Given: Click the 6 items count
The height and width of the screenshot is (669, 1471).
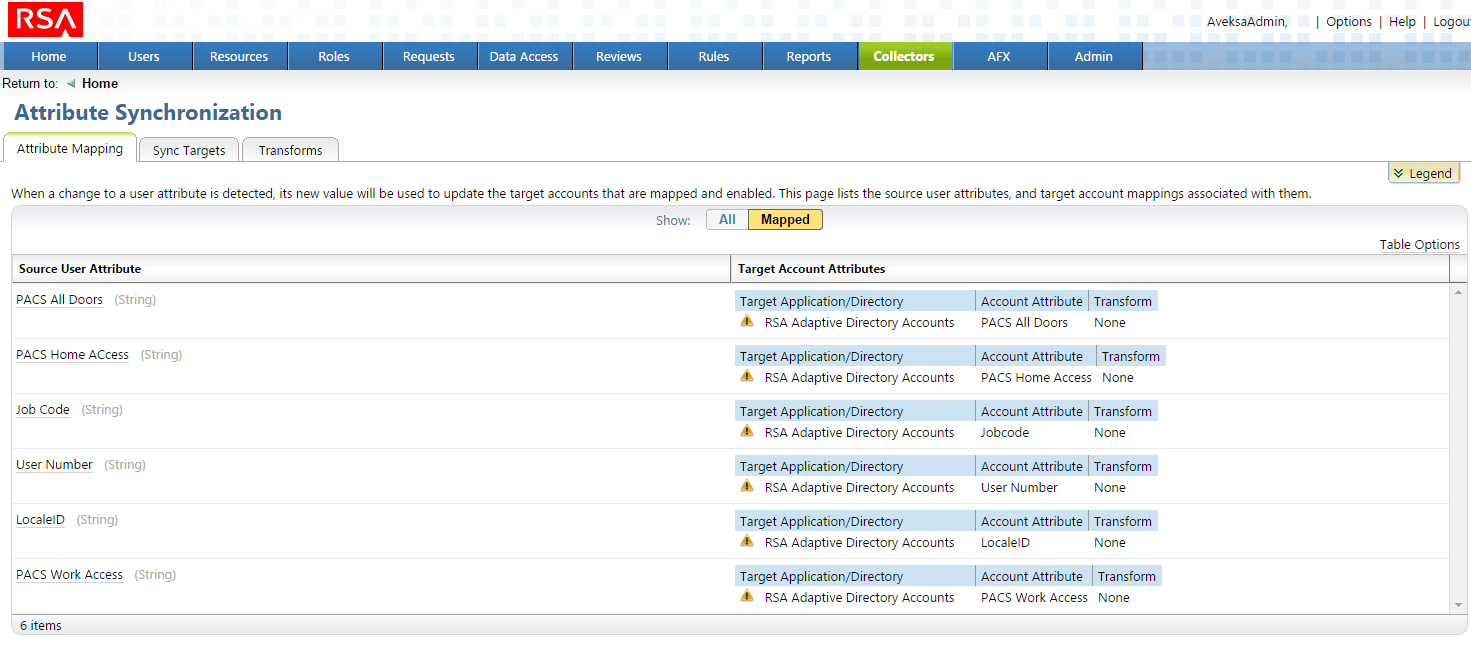Looking at the screenshot, I should tap(41, 626).
